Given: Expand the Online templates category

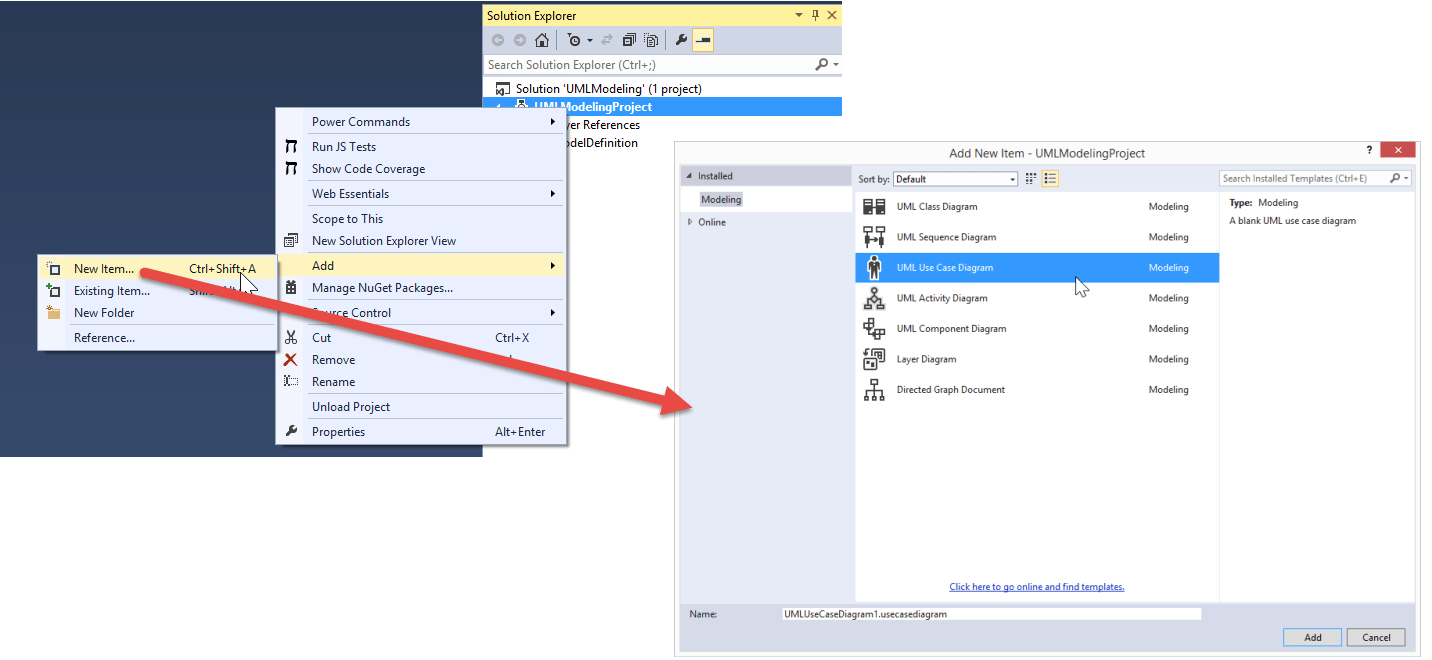Looking at the screenshot, I should 689,222.
